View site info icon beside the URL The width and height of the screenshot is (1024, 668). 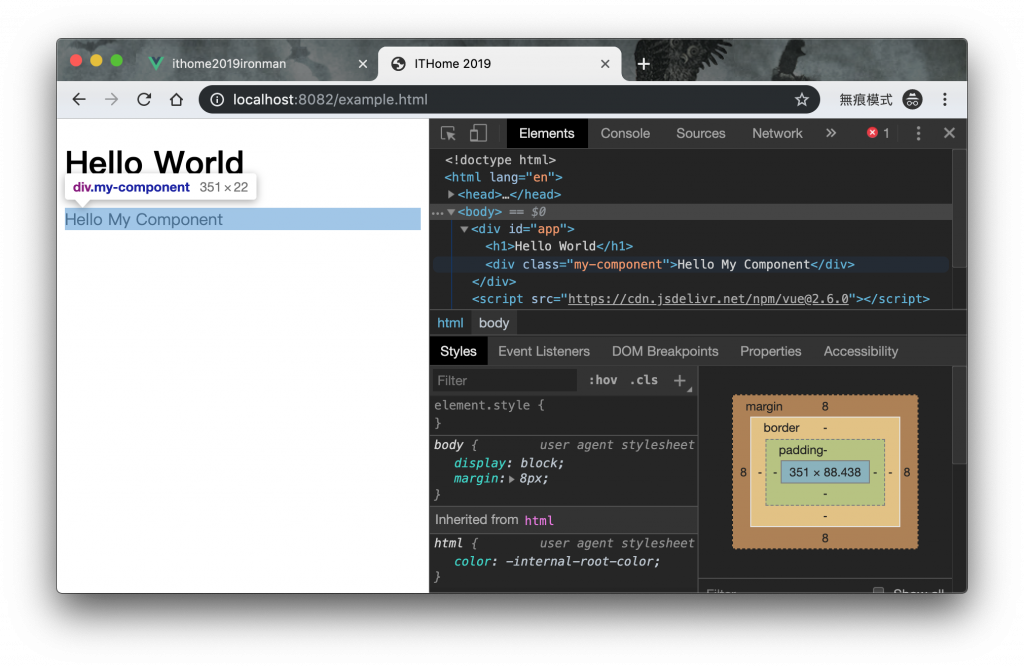[x=217, y=99]
